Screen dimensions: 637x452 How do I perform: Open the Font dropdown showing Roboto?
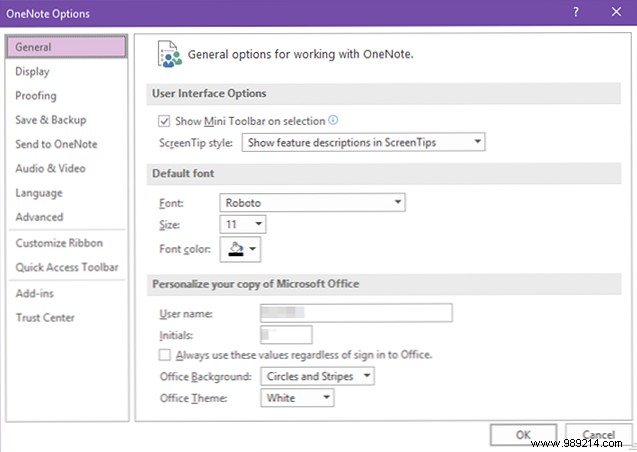[312, 203]
